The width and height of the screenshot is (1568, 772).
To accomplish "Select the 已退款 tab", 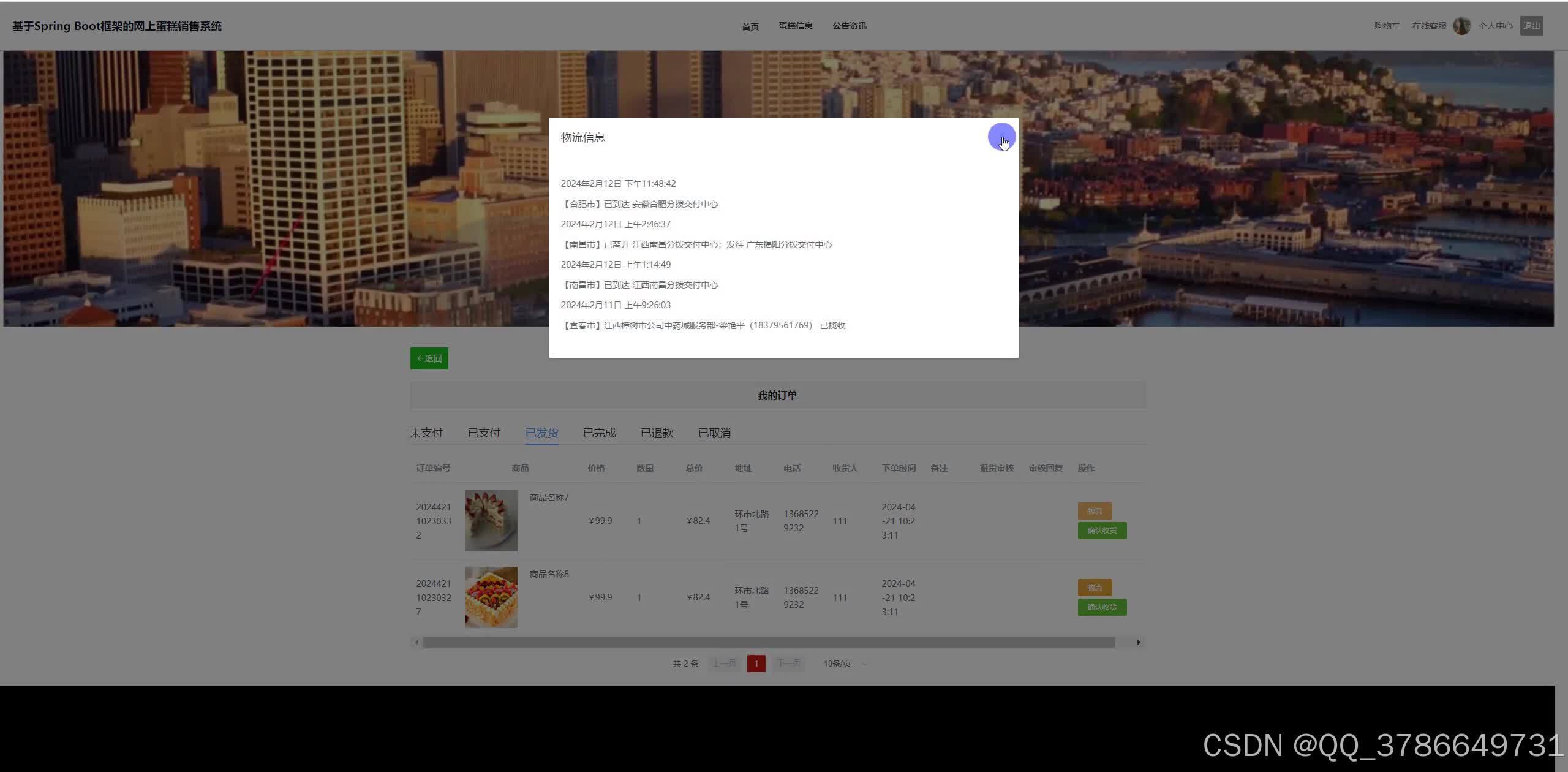I will coord(657,433).
